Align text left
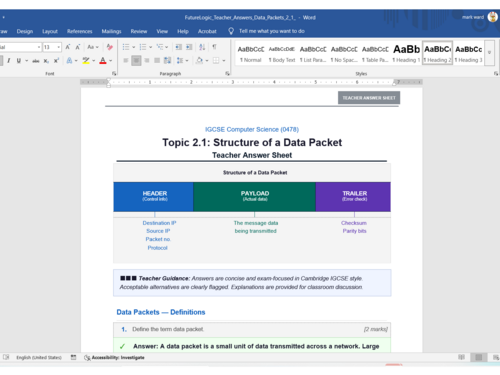Screen dimensions: 500x375 (126, 61)
